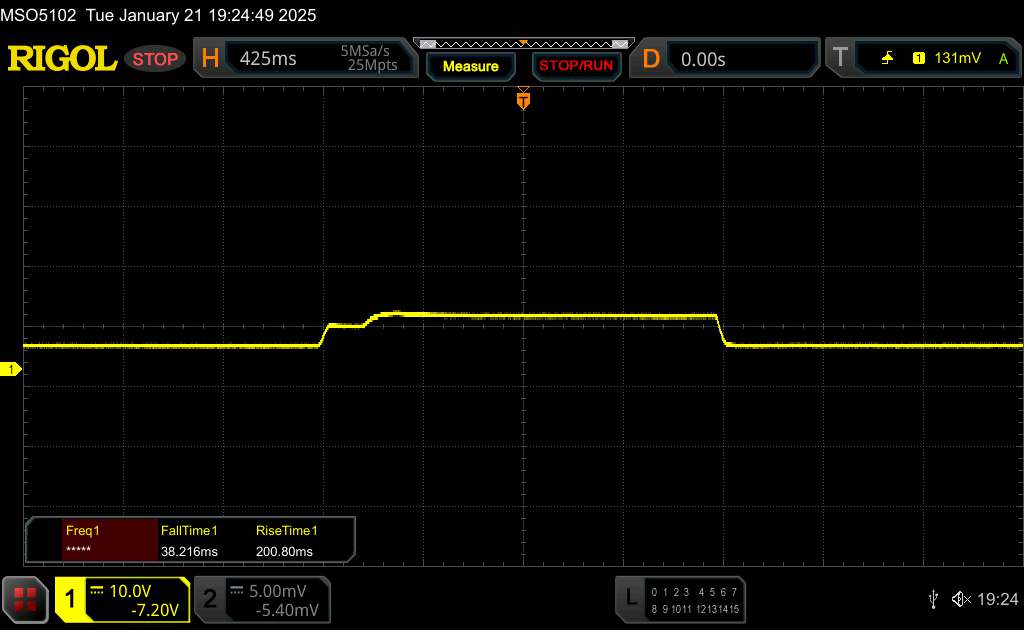Enable channel 2 with 5.00mV scale
The image size is (1024, 630).
tap(260, 599)
